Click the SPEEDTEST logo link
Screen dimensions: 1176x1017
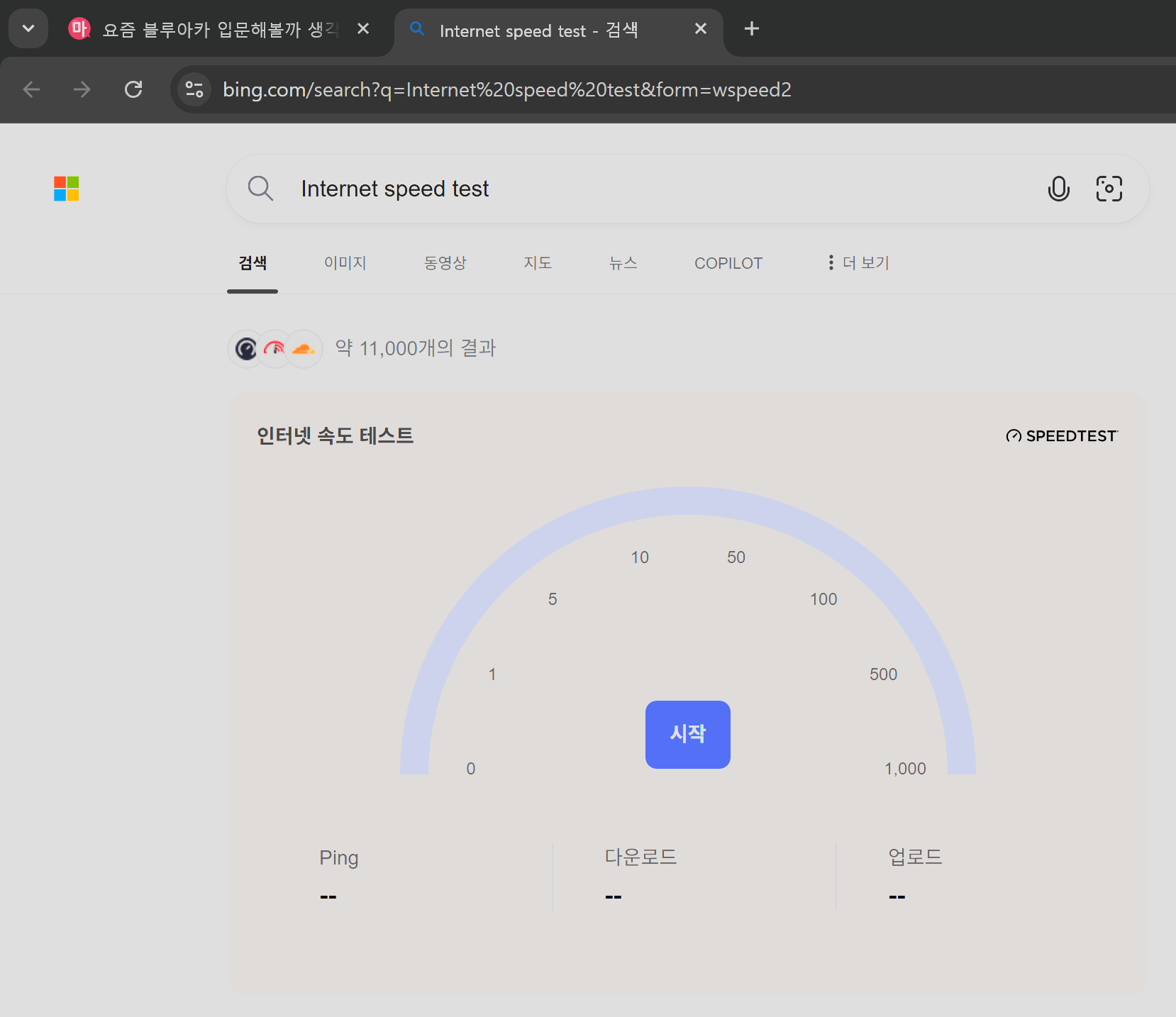tap(1062, 436)
